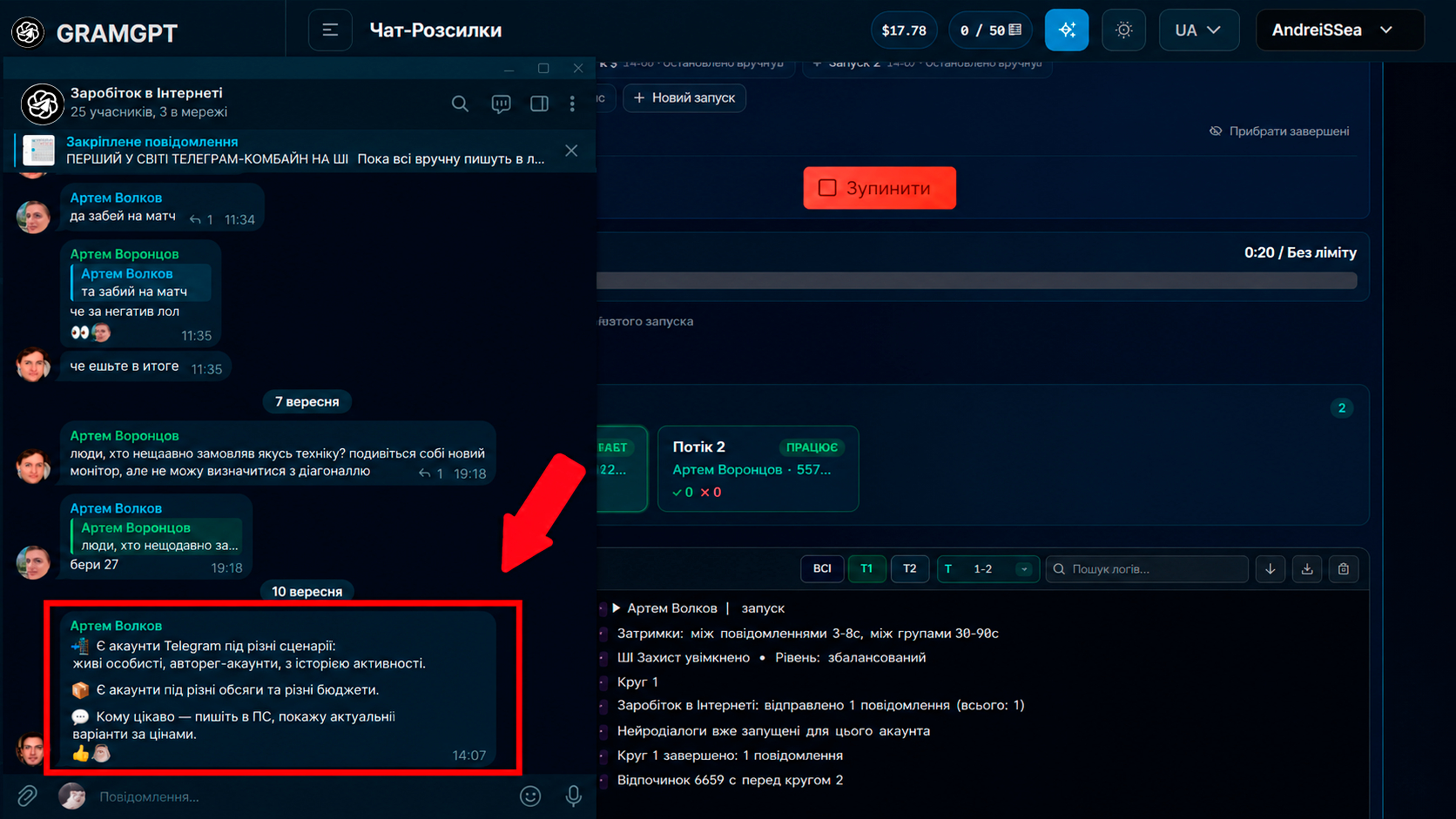Expand the Артем Волков запуск log entry
Image resolution: width=1456 pixels, height=819 pixels.
[x=617, y=608]
